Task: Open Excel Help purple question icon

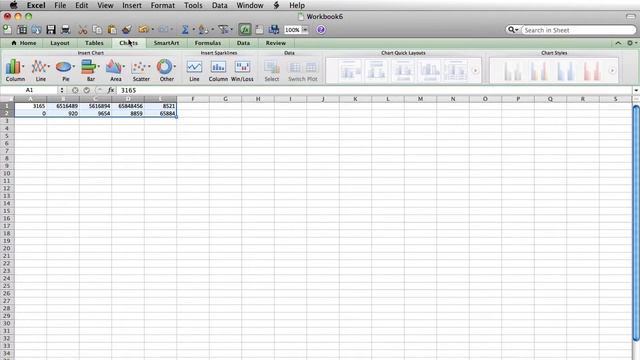Action: pos(321,29)
